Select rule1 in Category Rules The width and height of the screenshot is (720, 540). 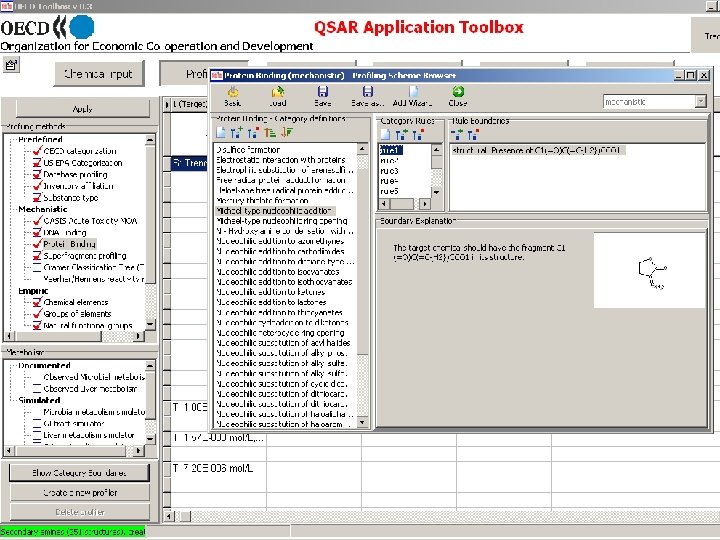[x=391, y=150]
